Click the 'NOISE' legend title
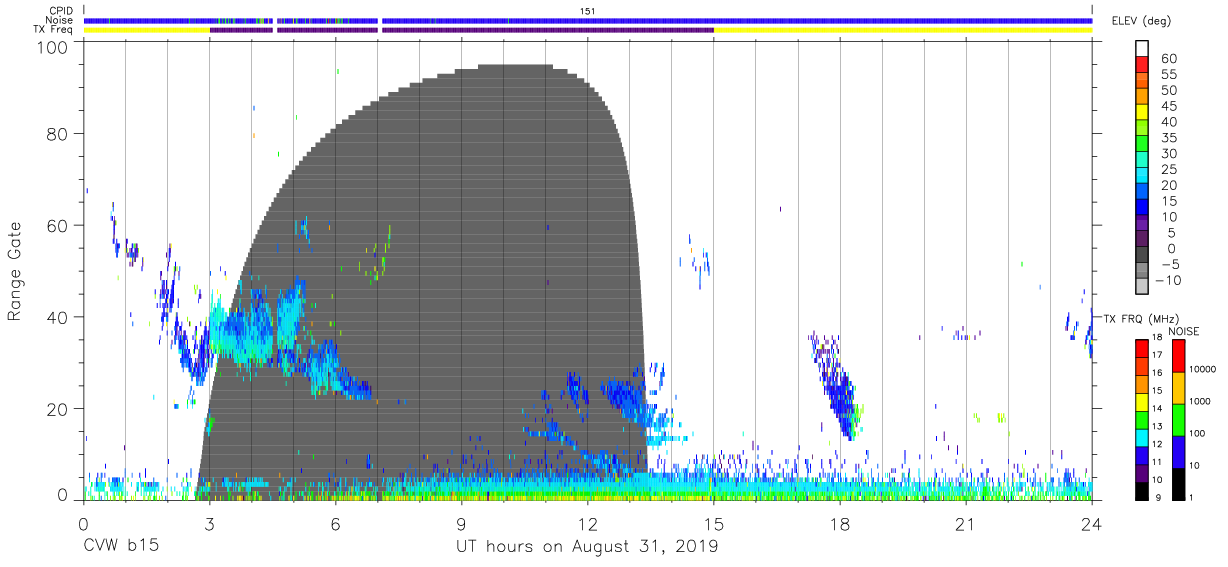This screenshot has width=1228, height=567. [1183, 331]
